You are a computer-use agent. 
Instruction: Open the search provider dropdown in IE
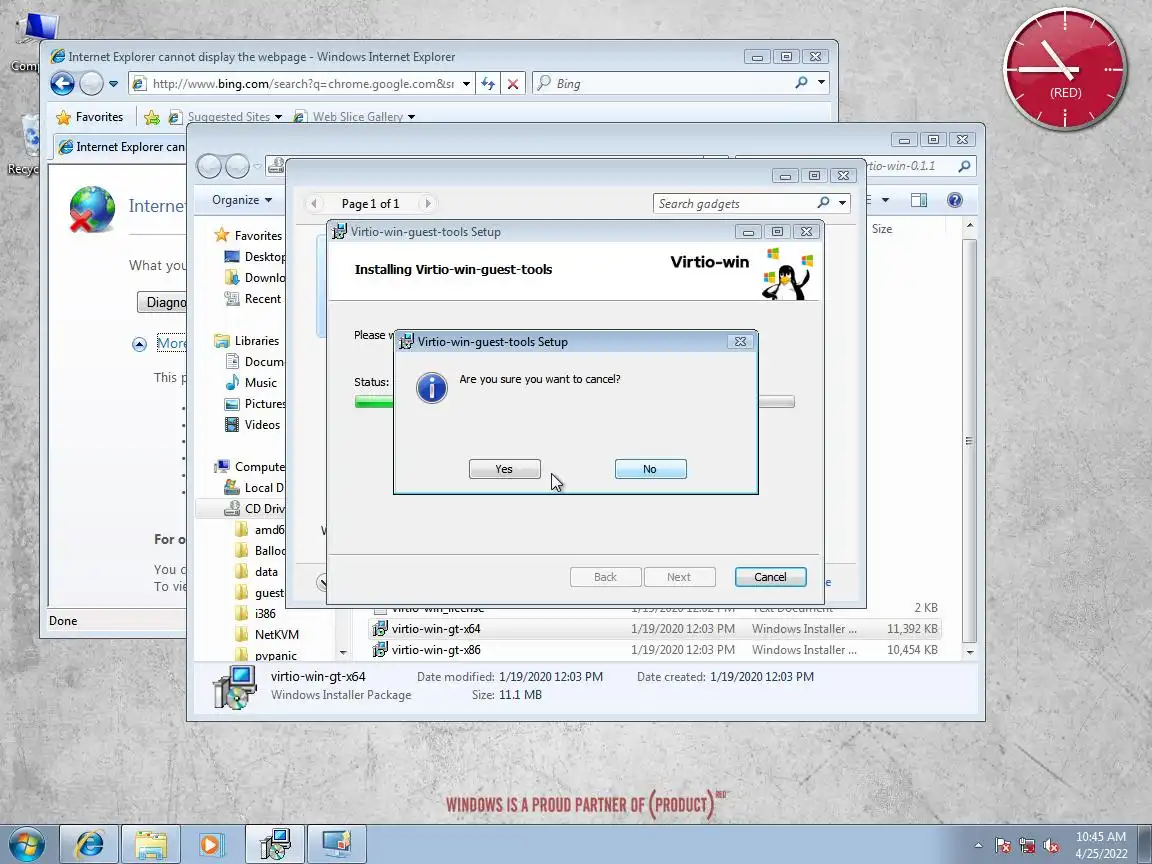(821, 83)
